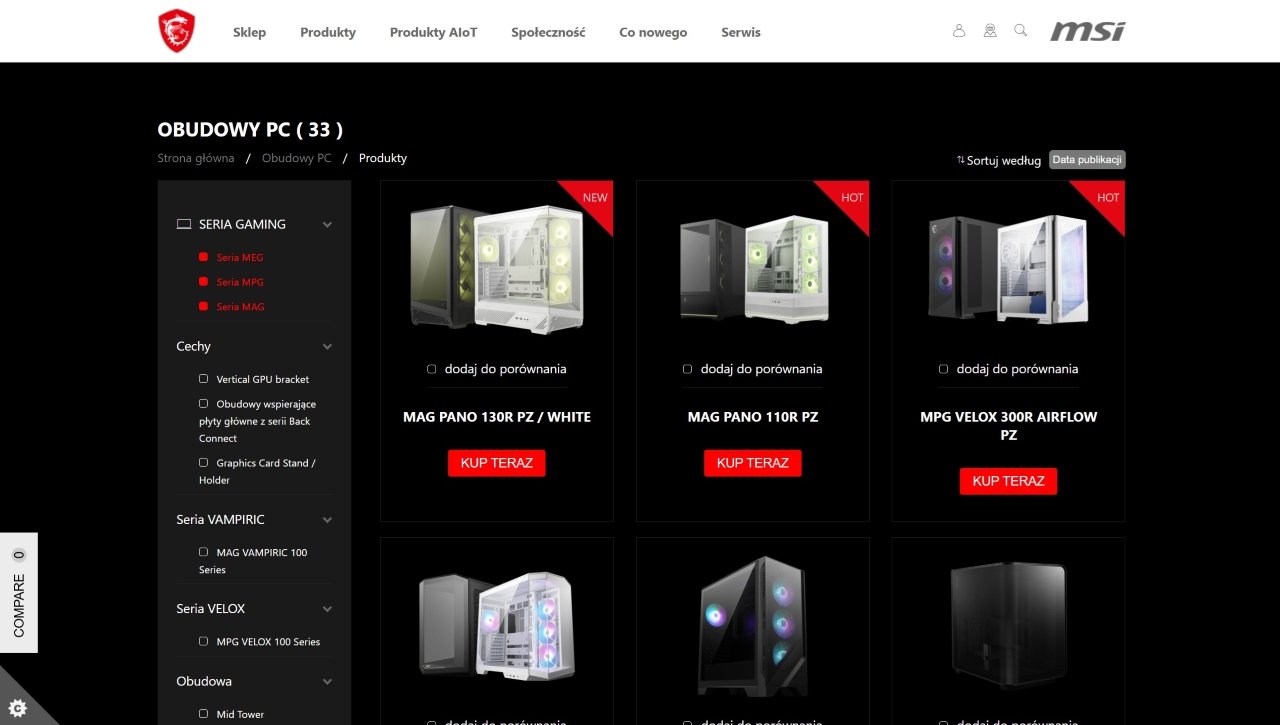Open the search magnifier icon
The height and width of the screenshot is (725, 1280).
pyautogui.click(x=1020, y=30)
